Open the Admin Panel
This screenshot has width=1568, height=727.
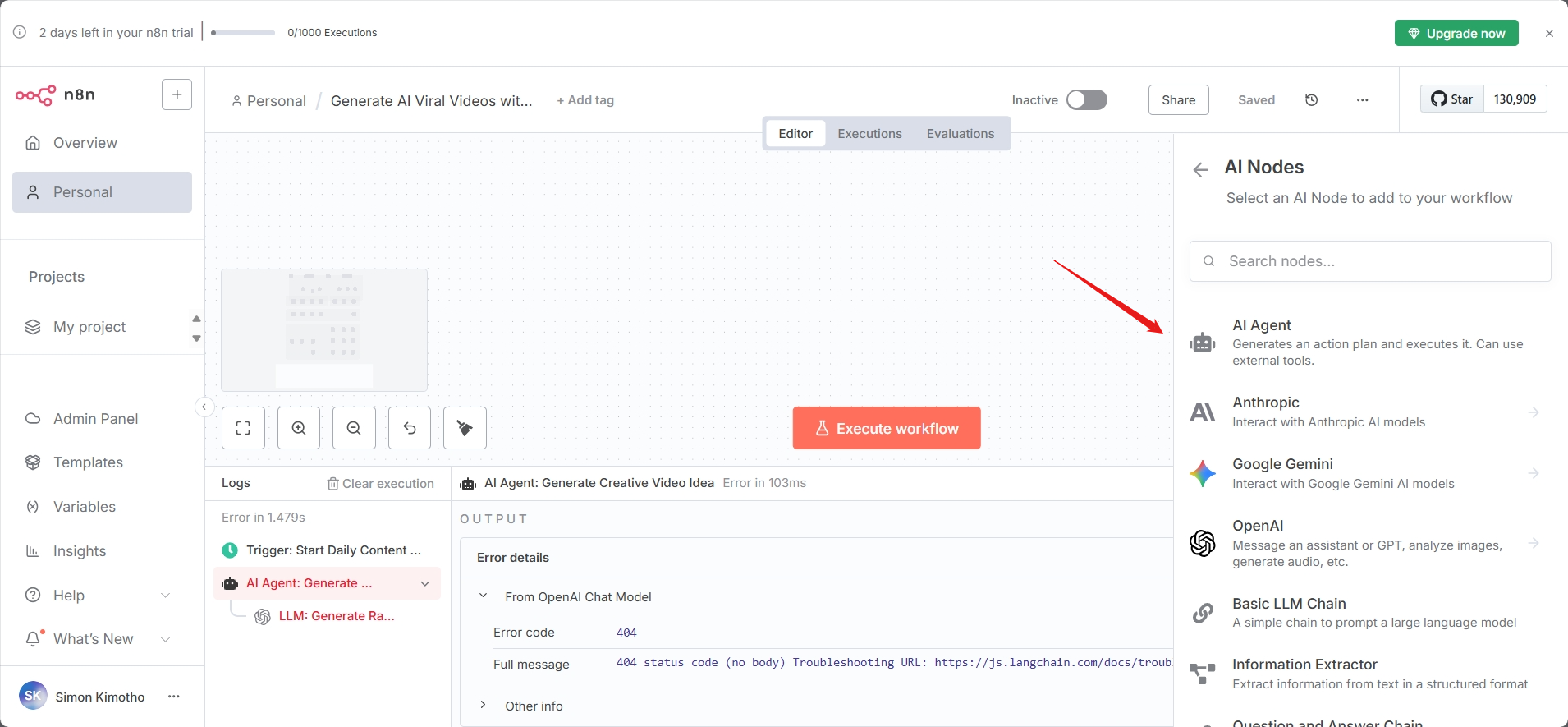95,419
